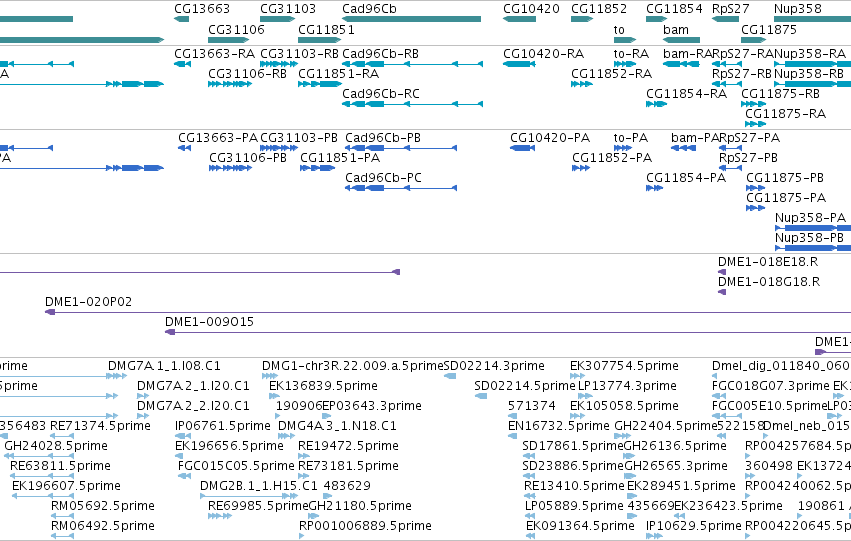This screenshot has height=541, width=851.
Task: Click the CG13663 gene label
Action: (202, 9)
